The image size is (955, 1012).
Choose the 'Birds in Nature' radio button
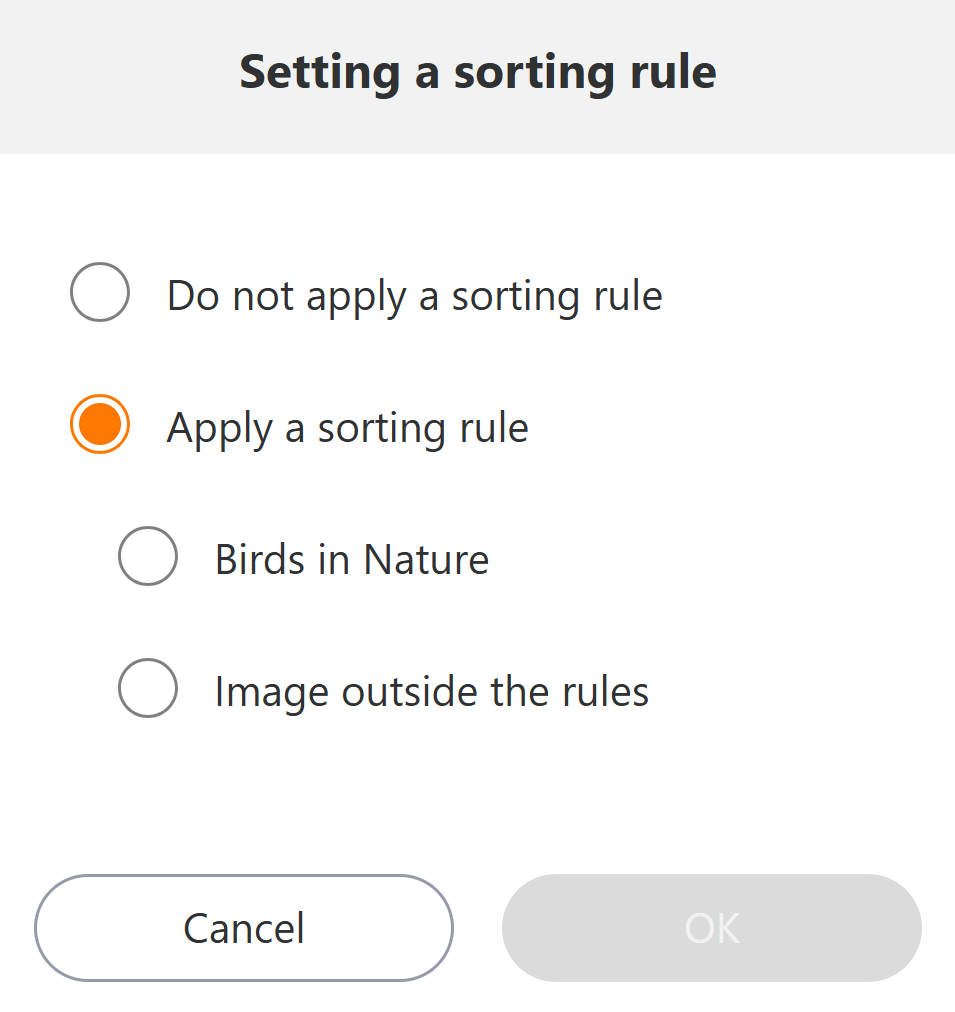coord(148,556)
